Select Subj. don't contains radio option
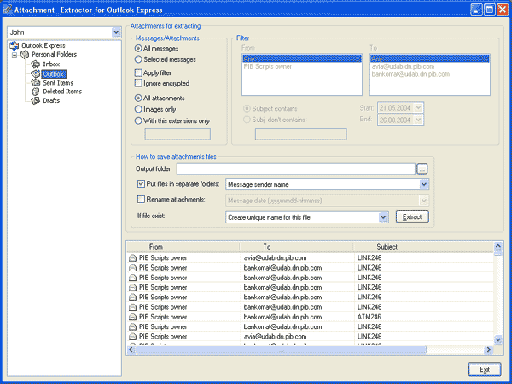This screenshot has width=512, height=384. [247, 120]
